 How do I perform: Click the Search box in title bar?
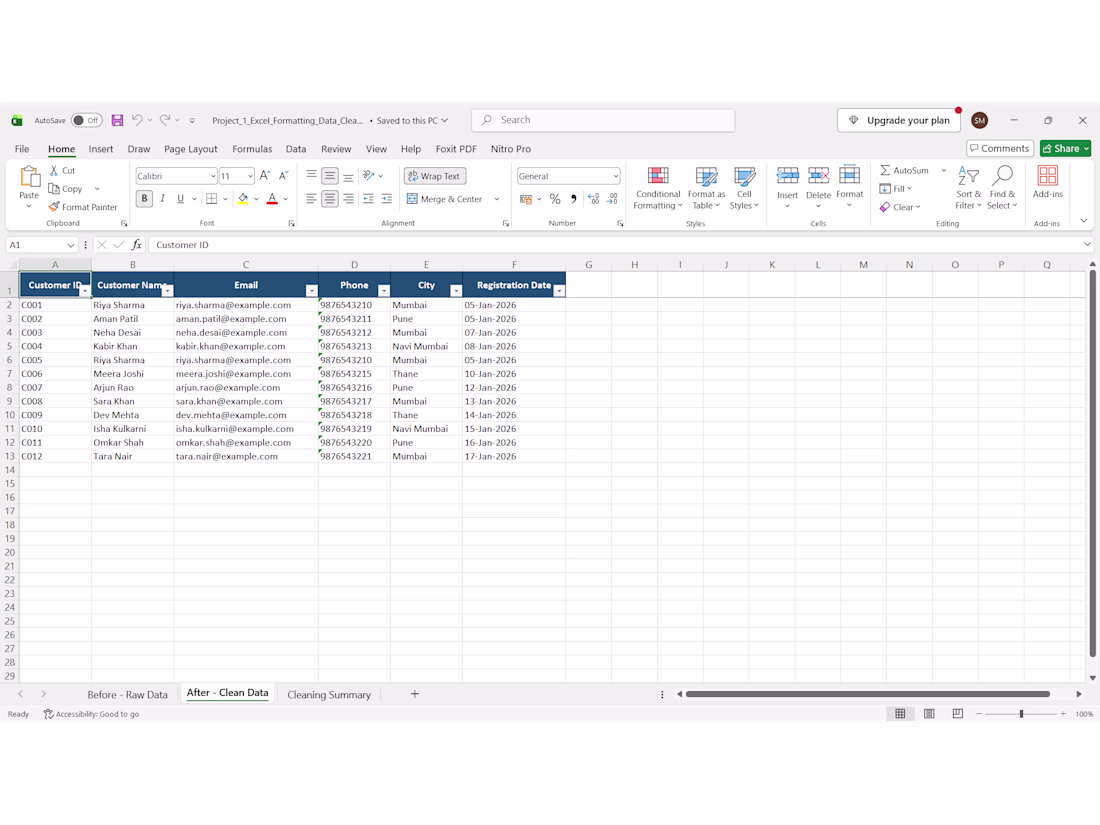click(x=603, y=120)
